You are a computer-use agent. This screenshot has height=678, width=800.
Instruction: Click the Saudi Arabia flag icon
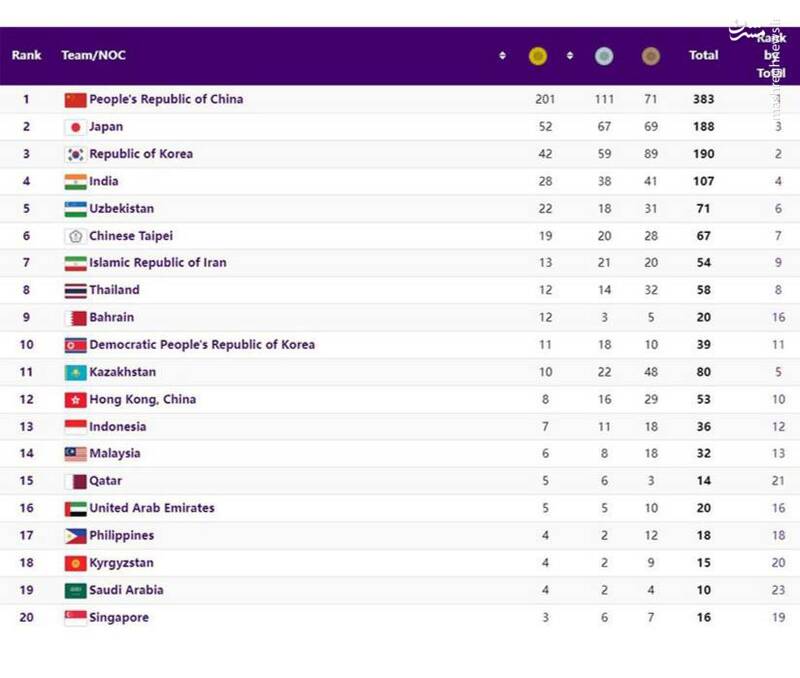(75, 590)
